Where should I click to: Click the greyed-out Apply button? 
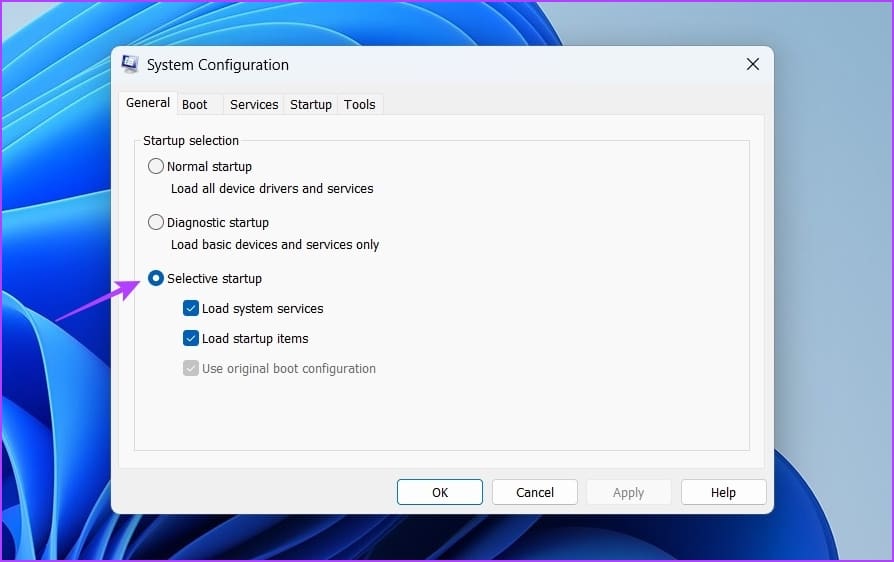pyautogui.click(x=628, y=492)
